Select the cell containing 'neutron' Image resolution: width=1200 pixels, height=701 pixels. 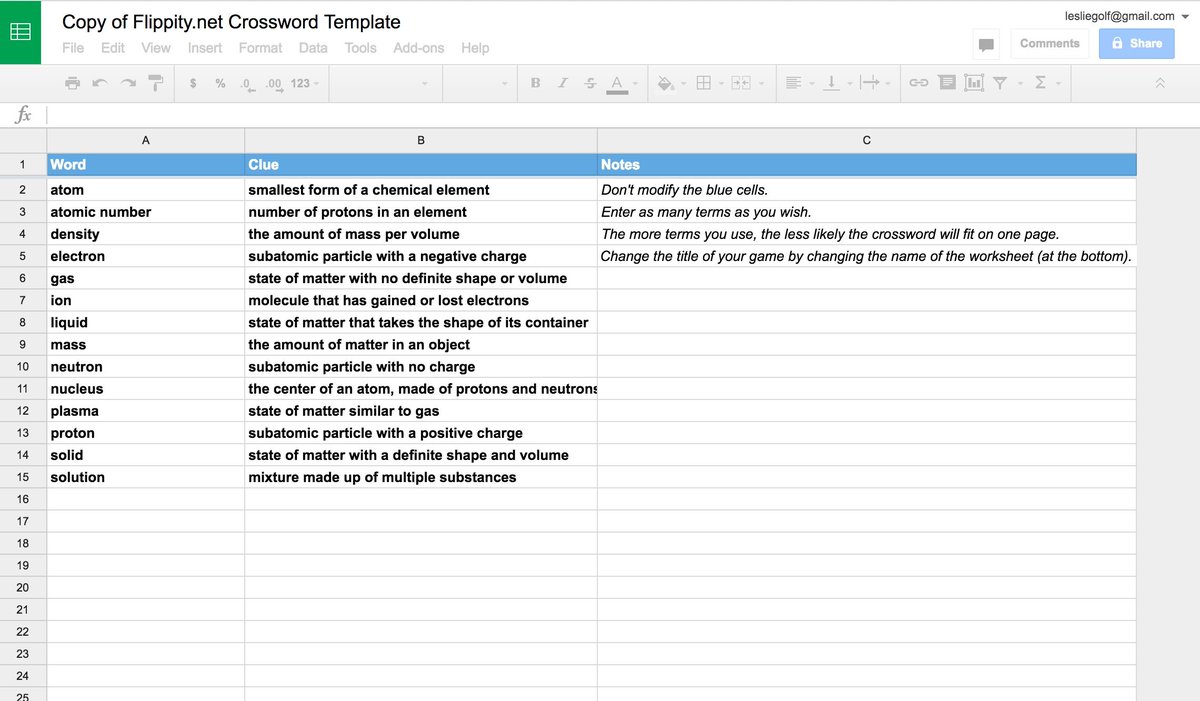tap(146, 367)
